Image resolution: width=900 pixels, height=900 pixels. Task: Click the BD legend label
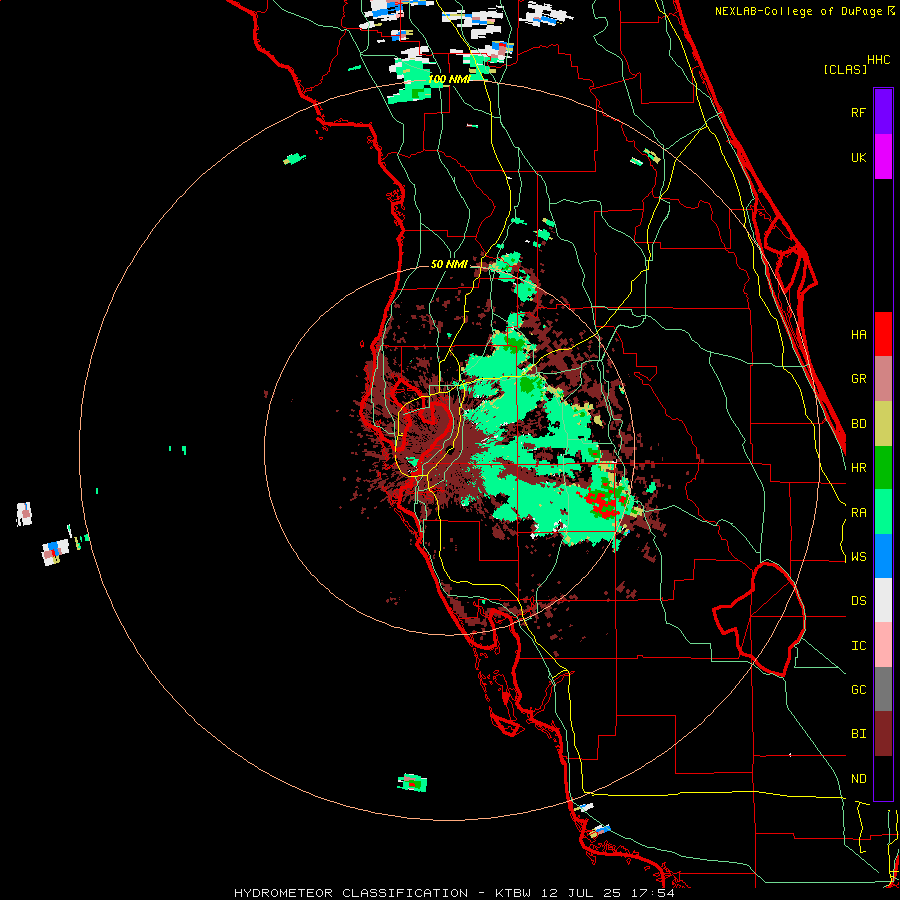(x=858, y=424)
